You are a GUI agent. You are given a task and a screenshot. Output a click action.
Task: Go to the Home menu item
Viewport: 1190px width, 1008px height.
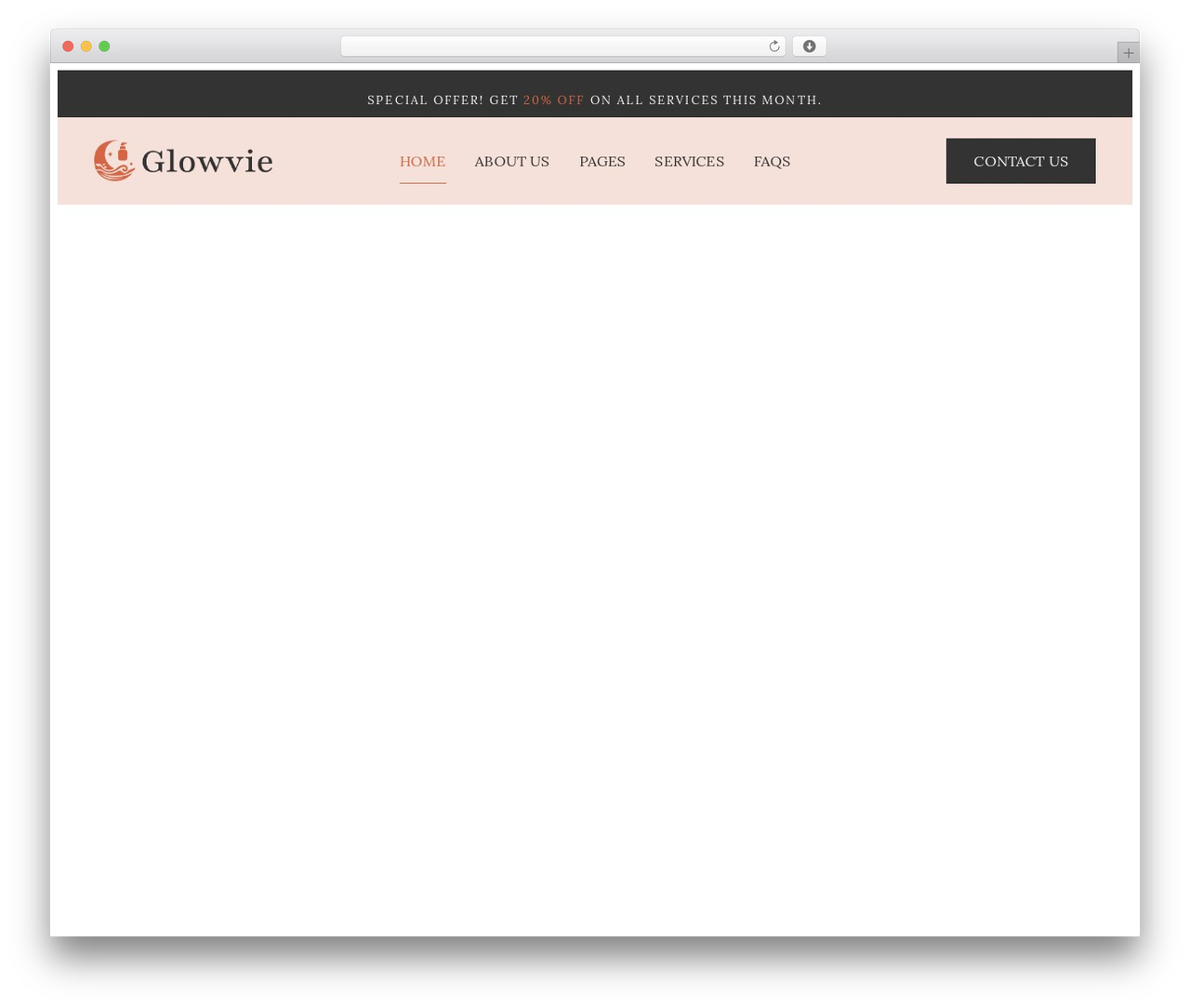pyautogui.click(x=422, y=161)
